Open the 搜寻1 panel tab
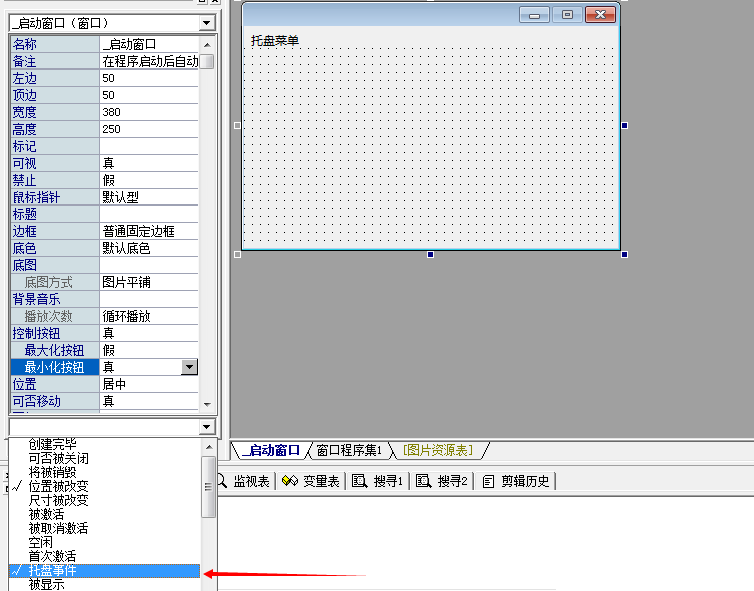The width and height of the screenshot is (754, 591). [377, 481]
